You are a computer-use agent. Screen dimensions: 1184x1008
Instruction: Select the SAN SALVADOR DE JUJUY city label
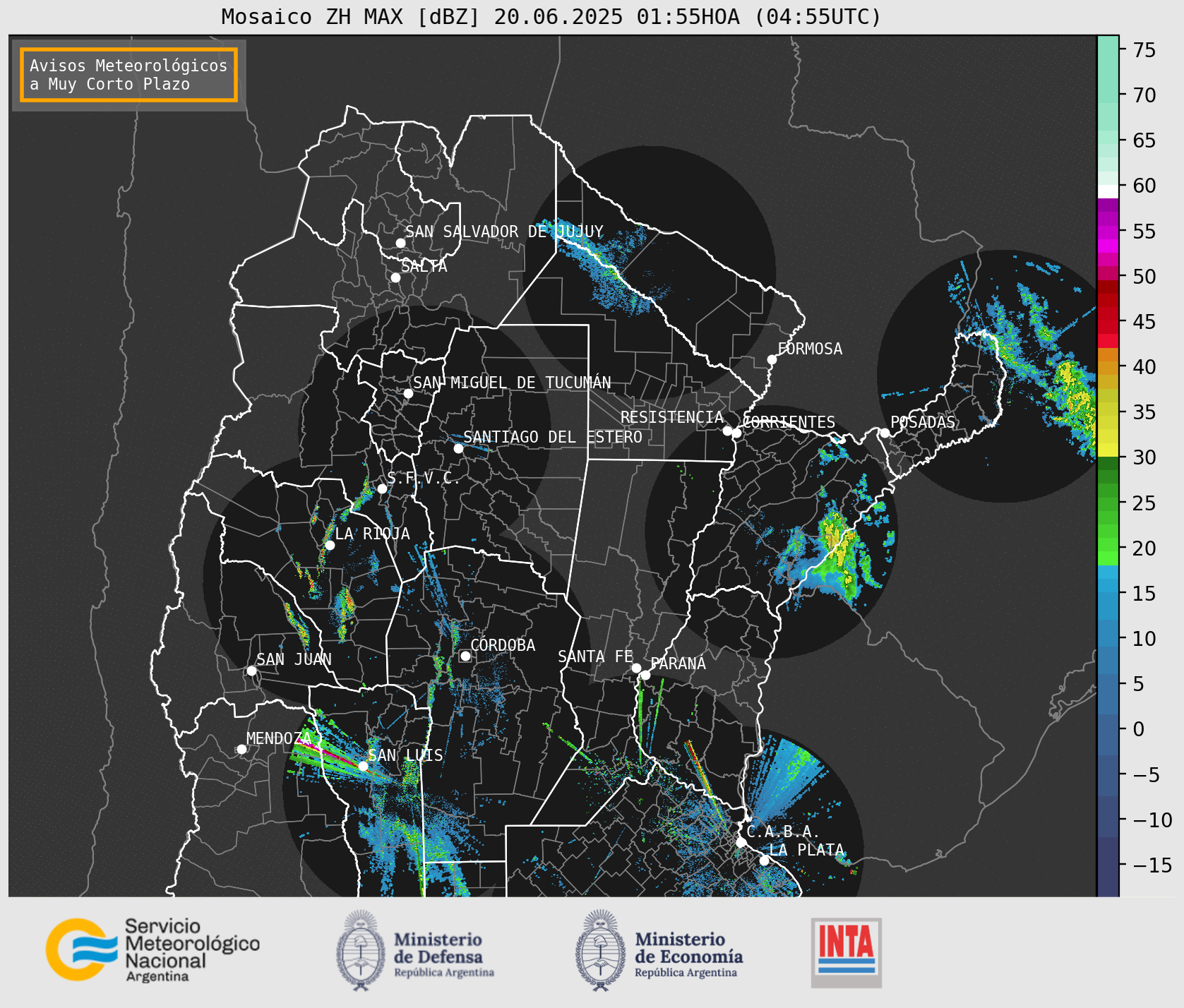pos(504,232)
